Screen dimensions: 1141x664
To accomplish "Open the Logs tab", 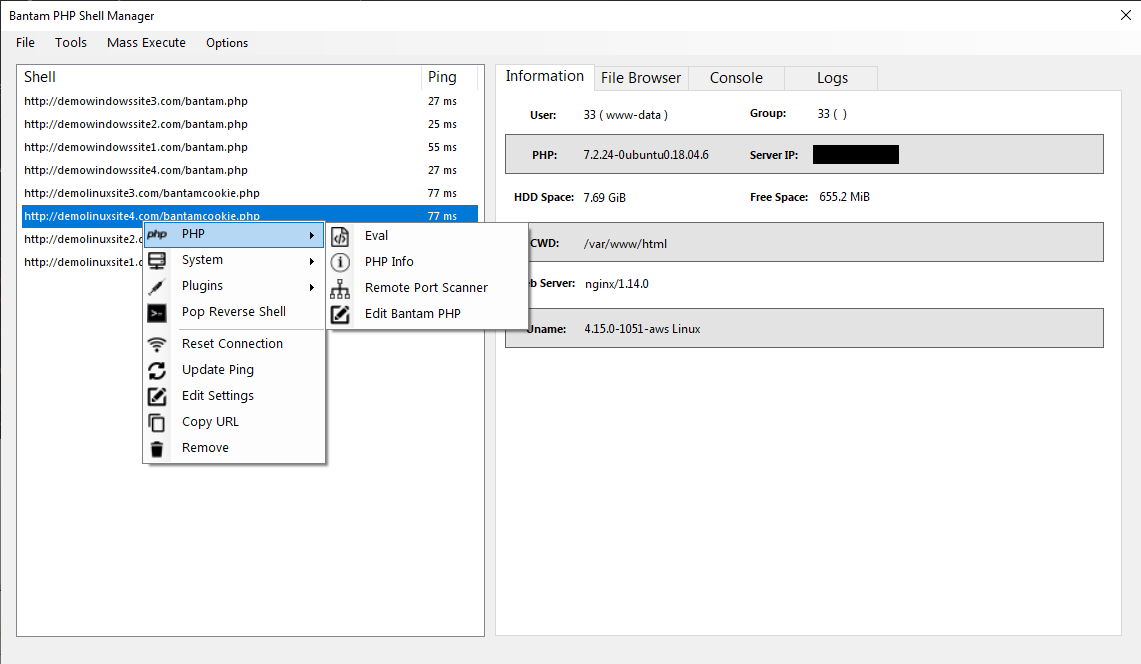I will pos(831,77).
